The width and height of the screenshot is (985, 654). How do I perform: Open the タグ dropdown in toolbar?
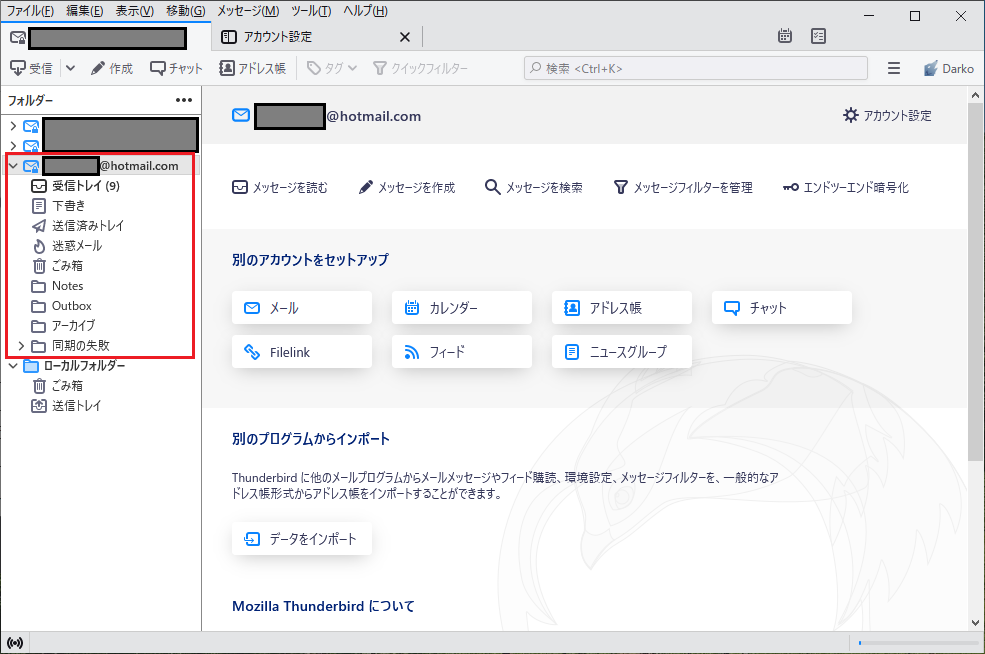click(x=332, y=68)
